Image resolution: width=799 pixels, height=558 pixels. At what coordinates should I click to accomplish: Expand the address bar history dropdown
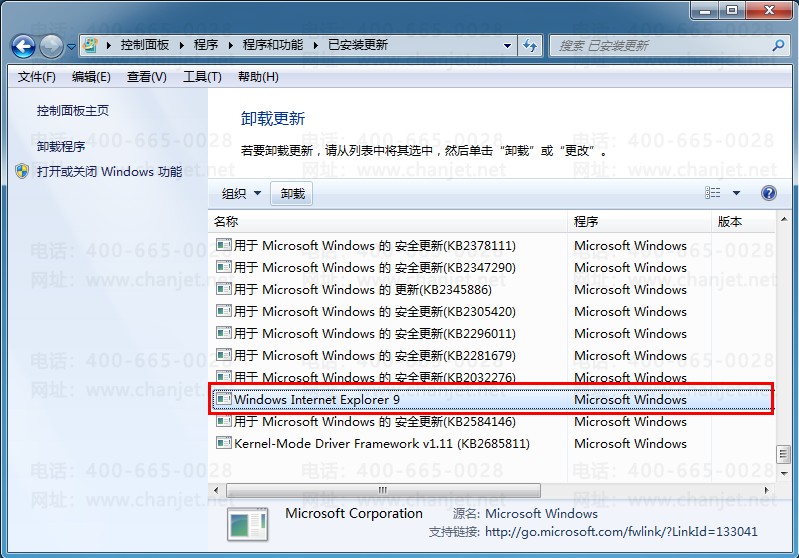[x=507, y=46]
